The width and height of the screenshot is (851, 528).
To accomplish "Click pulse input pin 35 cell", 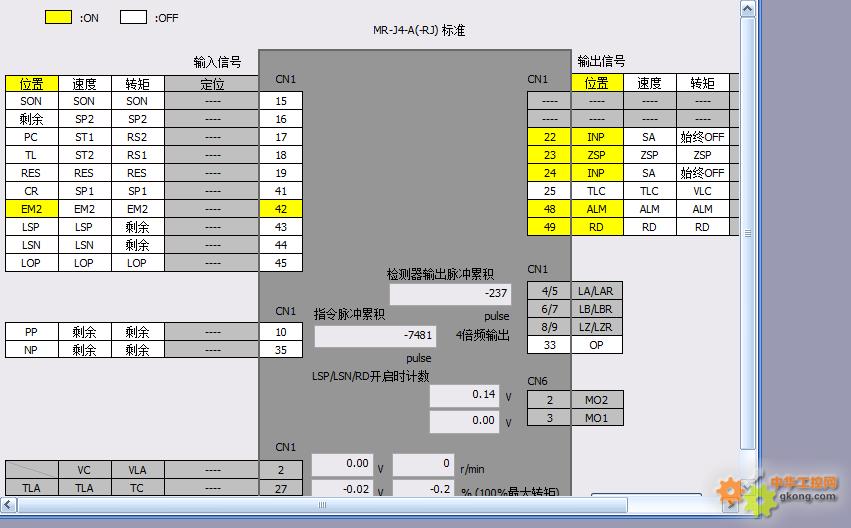I will tap(281, 349).
